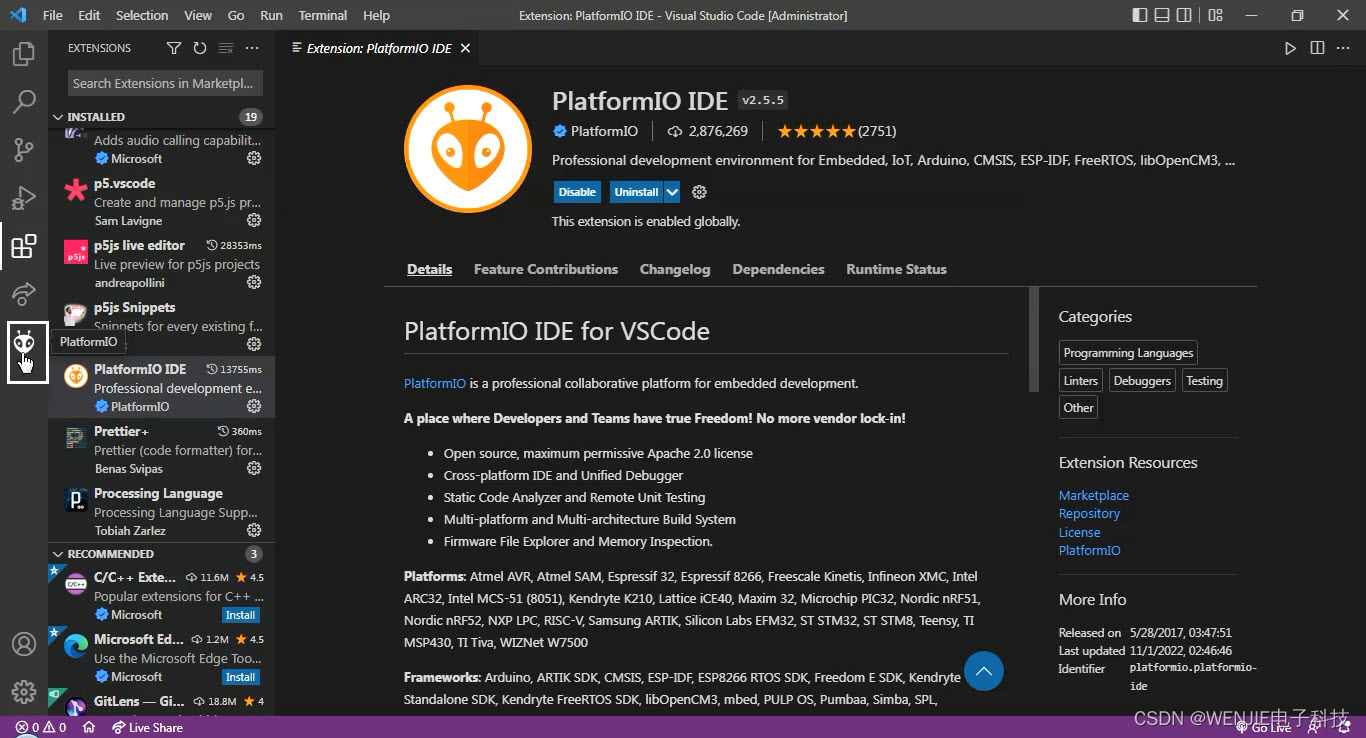Click PlatformIO Home icon in status bar

click(88, 727)
